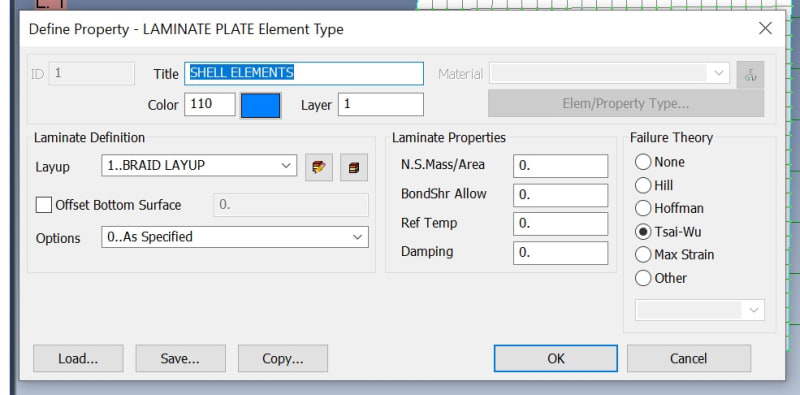Viewport: 800px width, 395px height.
Task: Click the material editor icon beside Material
Action: click(750, 75)
